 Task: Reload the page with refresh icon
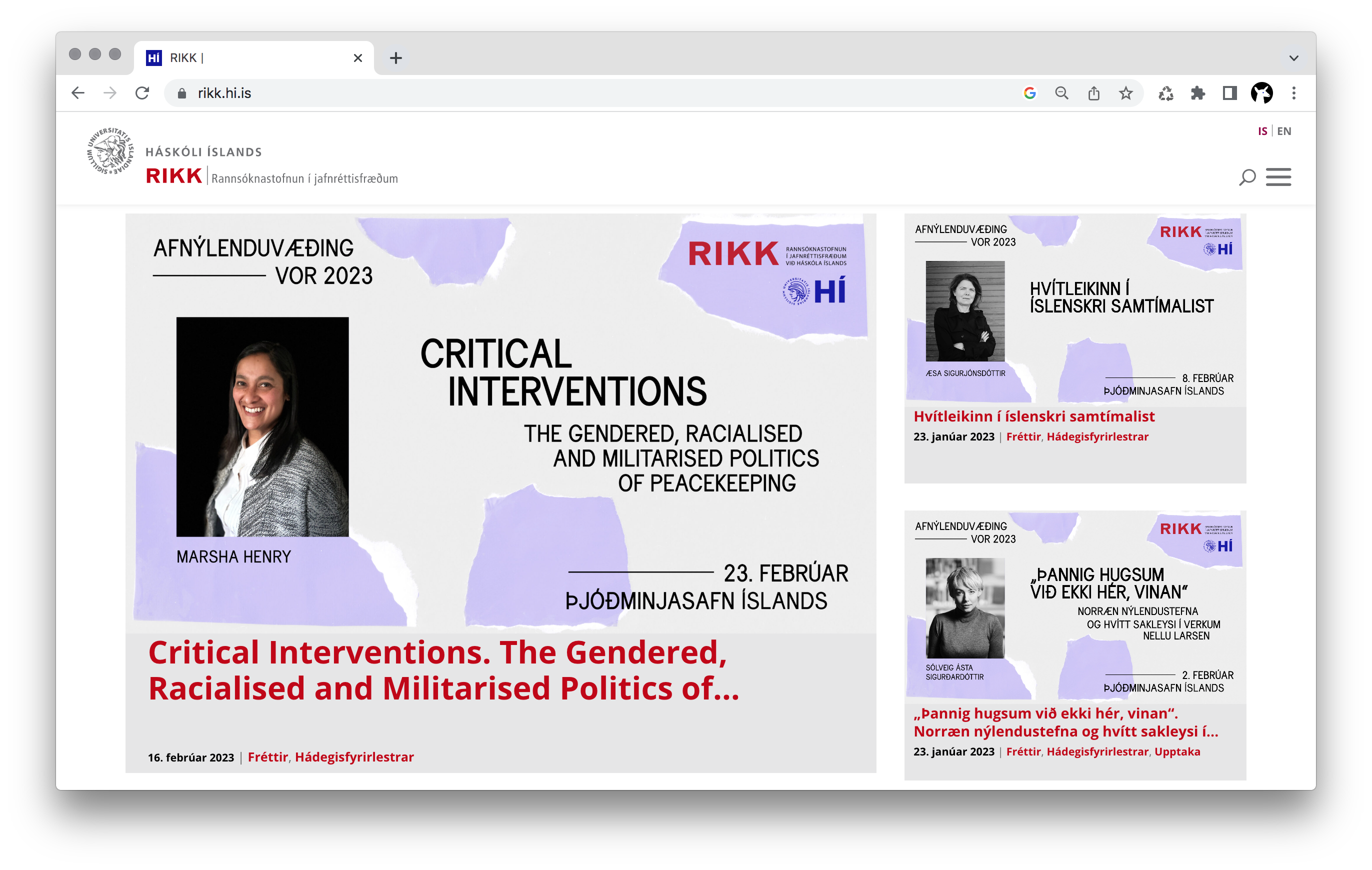(142, 93)
